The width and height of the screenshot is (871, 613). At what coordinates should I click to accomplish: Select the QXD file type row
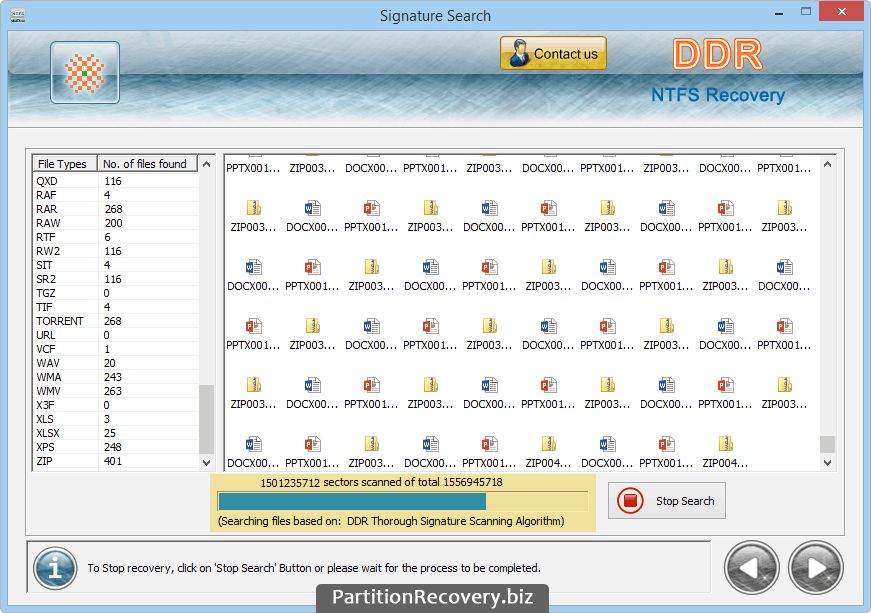click(x=116, y=181)
